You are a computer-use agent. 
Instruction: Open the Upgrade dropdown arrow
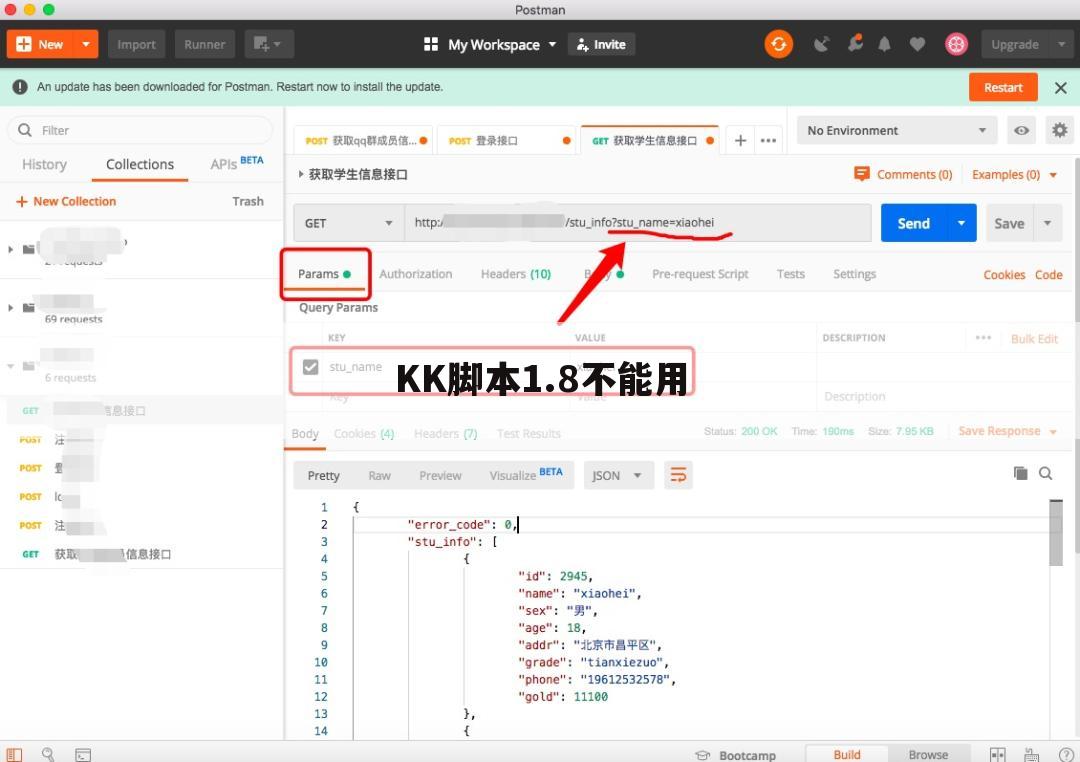click(1061, 44)
